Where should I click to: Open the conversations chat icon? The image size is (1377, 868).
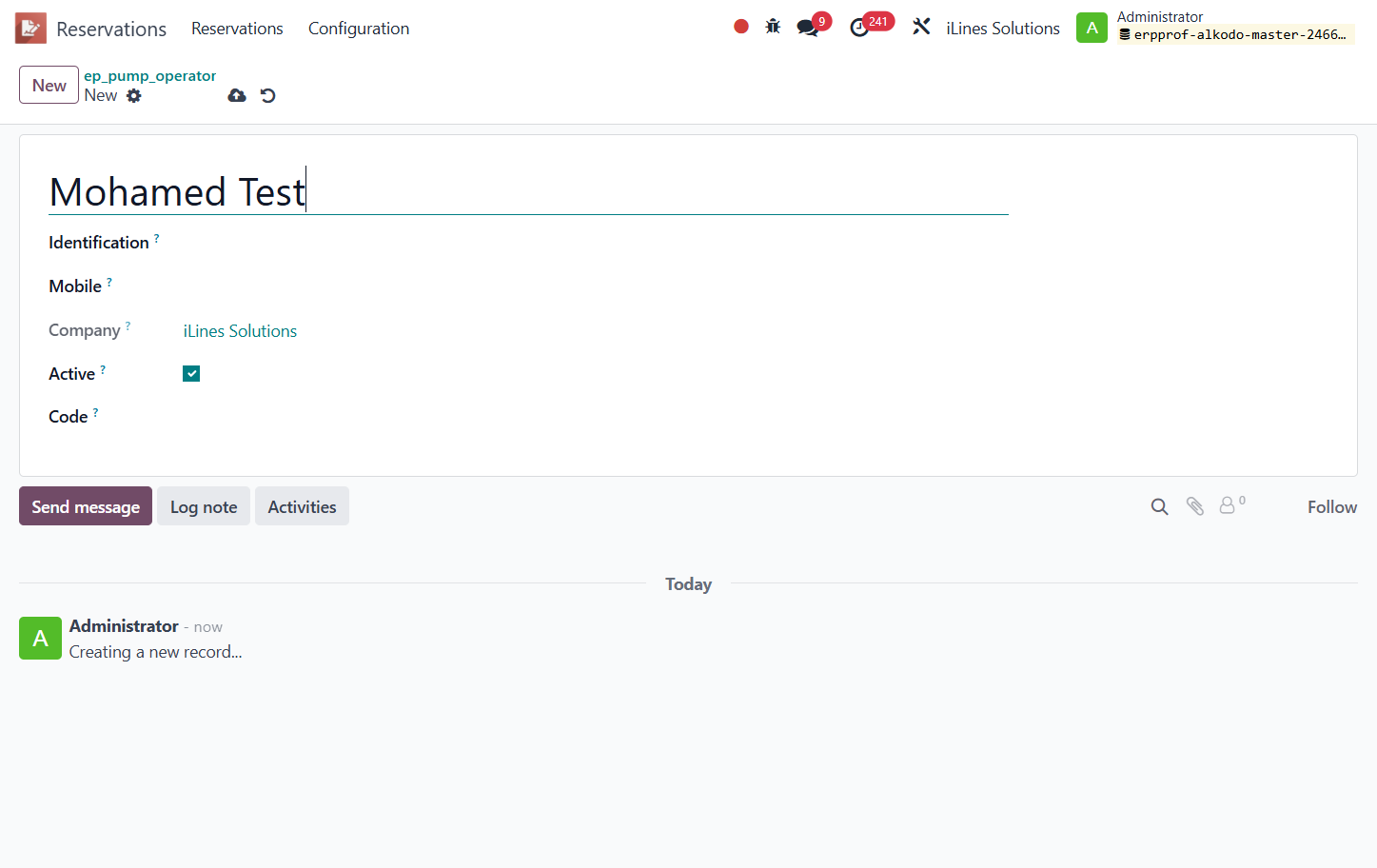808,28
